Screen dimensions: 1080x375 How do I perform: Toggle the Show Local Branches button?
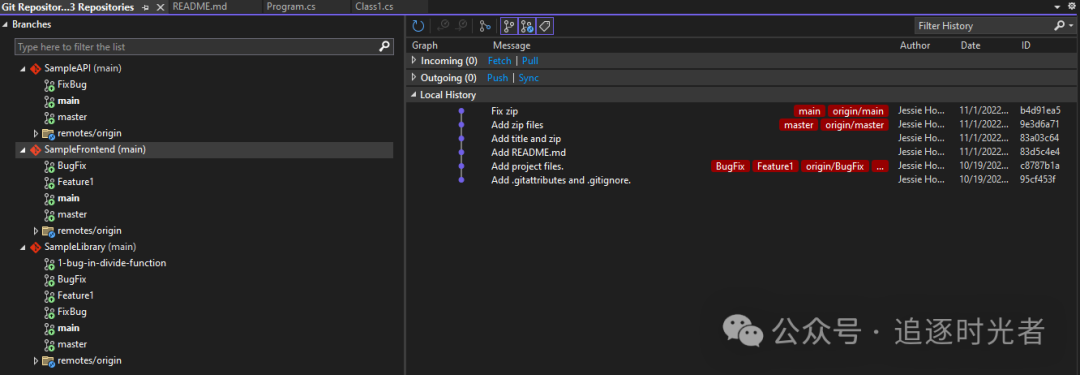pos(508,26)
